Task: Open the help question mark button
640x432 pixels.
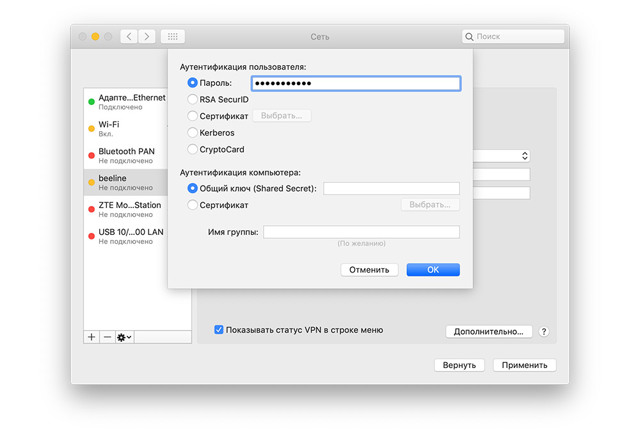Action: [x=544, y=332]
